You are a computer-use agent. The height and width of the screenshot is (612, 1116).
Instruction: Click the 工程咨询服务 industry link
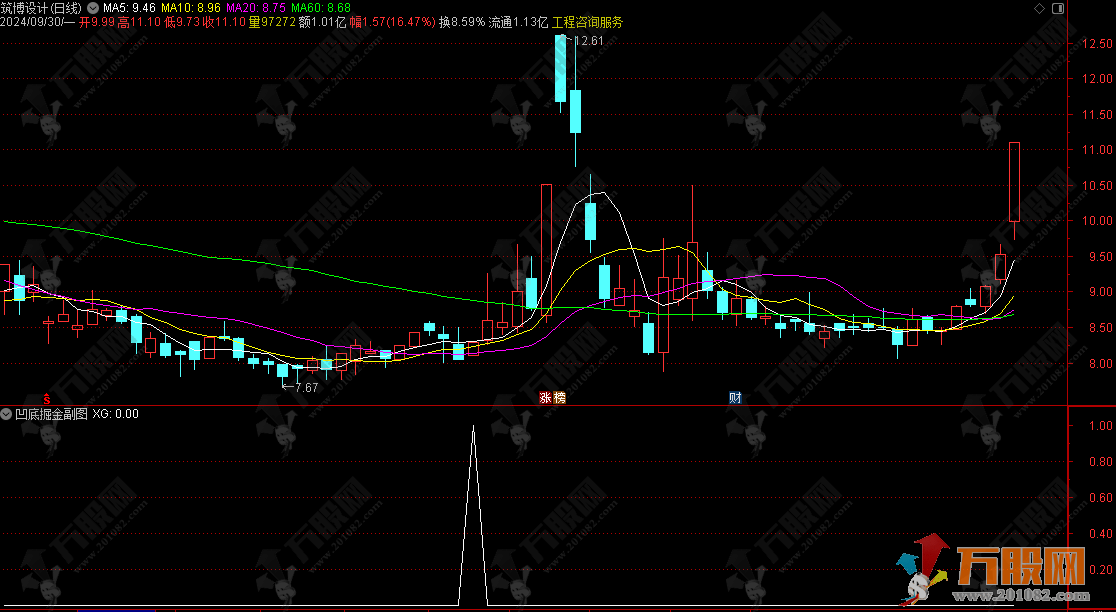coord(587,22)
